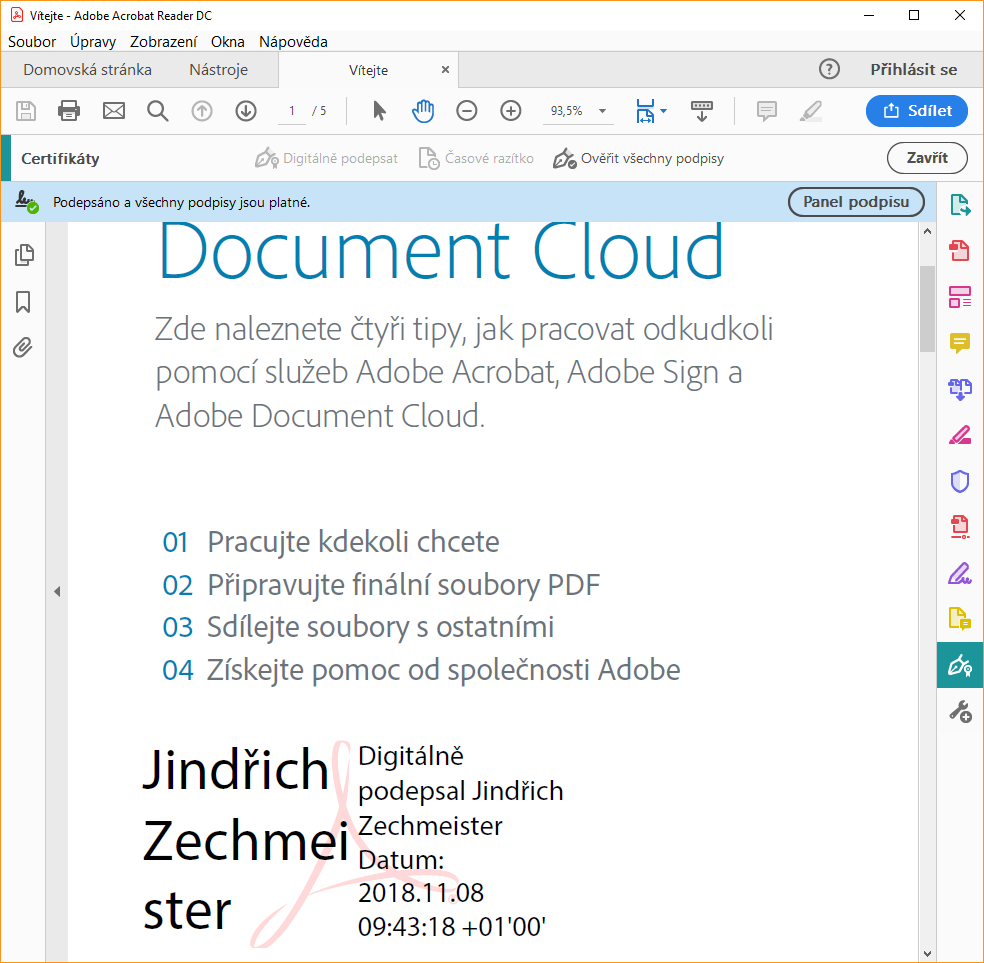984x963 pixels.
Task: Click 'Připravujte finální soubory PDF' heading
Action: pos(404,585)
